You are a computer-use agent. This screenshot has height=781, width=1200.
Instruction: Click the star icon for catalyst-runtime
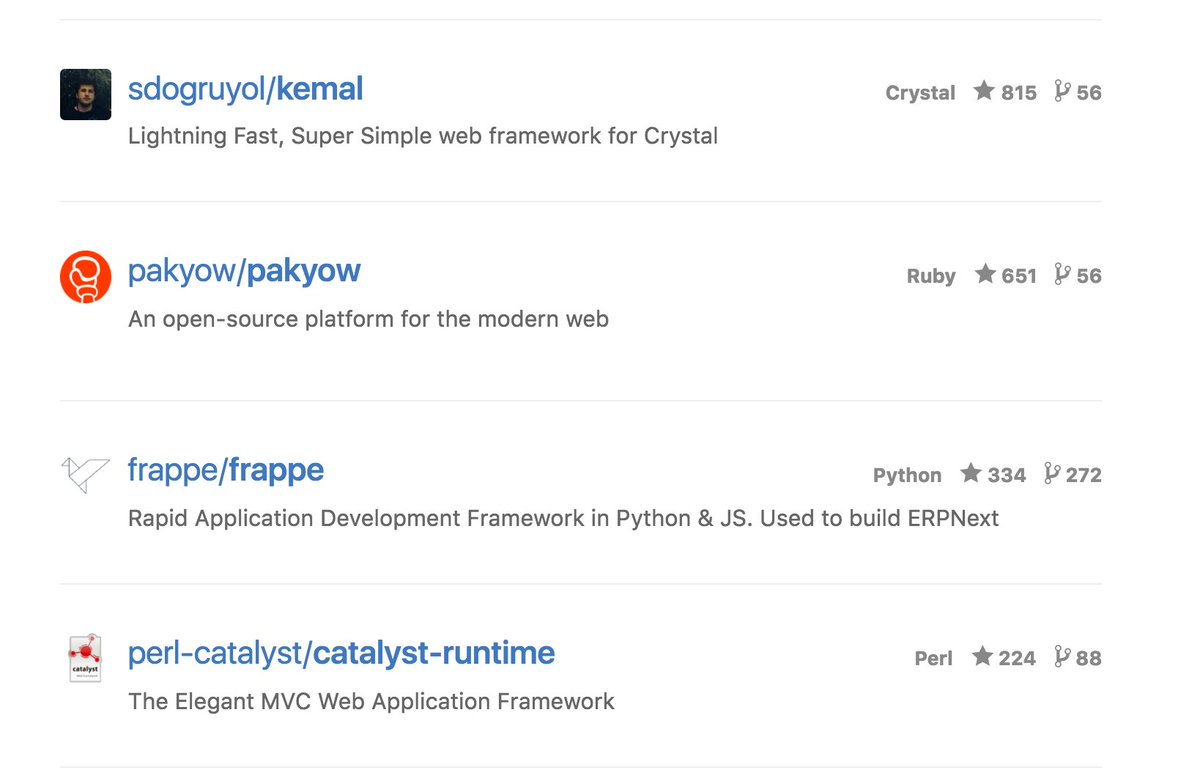point(983,656)
